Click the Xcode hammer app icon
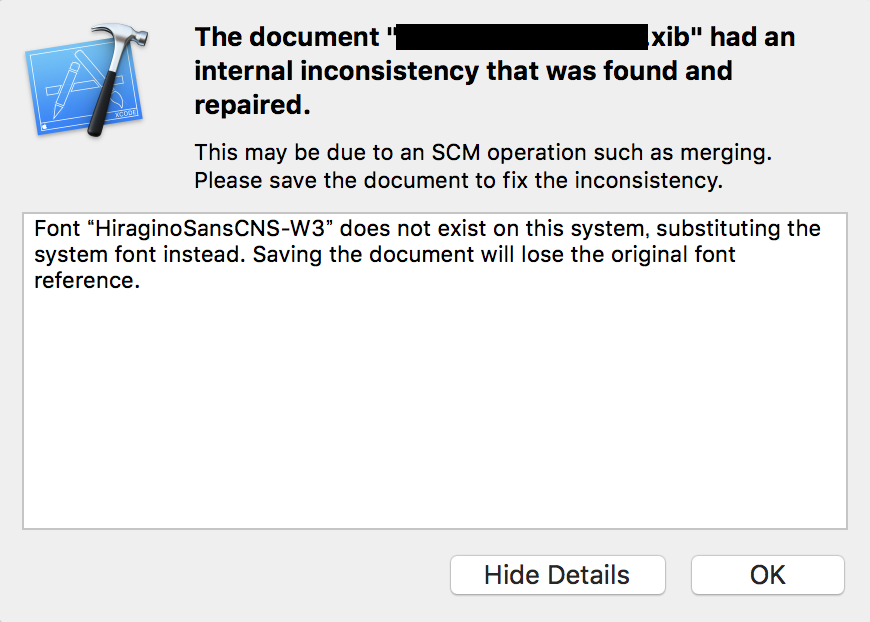870x622 pixels. (x=87, y=80)
